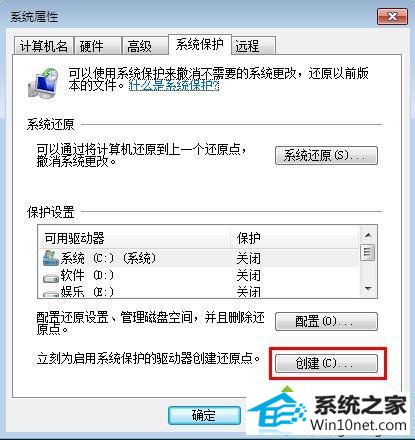The width and height of the screenshot is (415, 440).
Task: Click the System Protection computer icon
Action: pos(42,83)
